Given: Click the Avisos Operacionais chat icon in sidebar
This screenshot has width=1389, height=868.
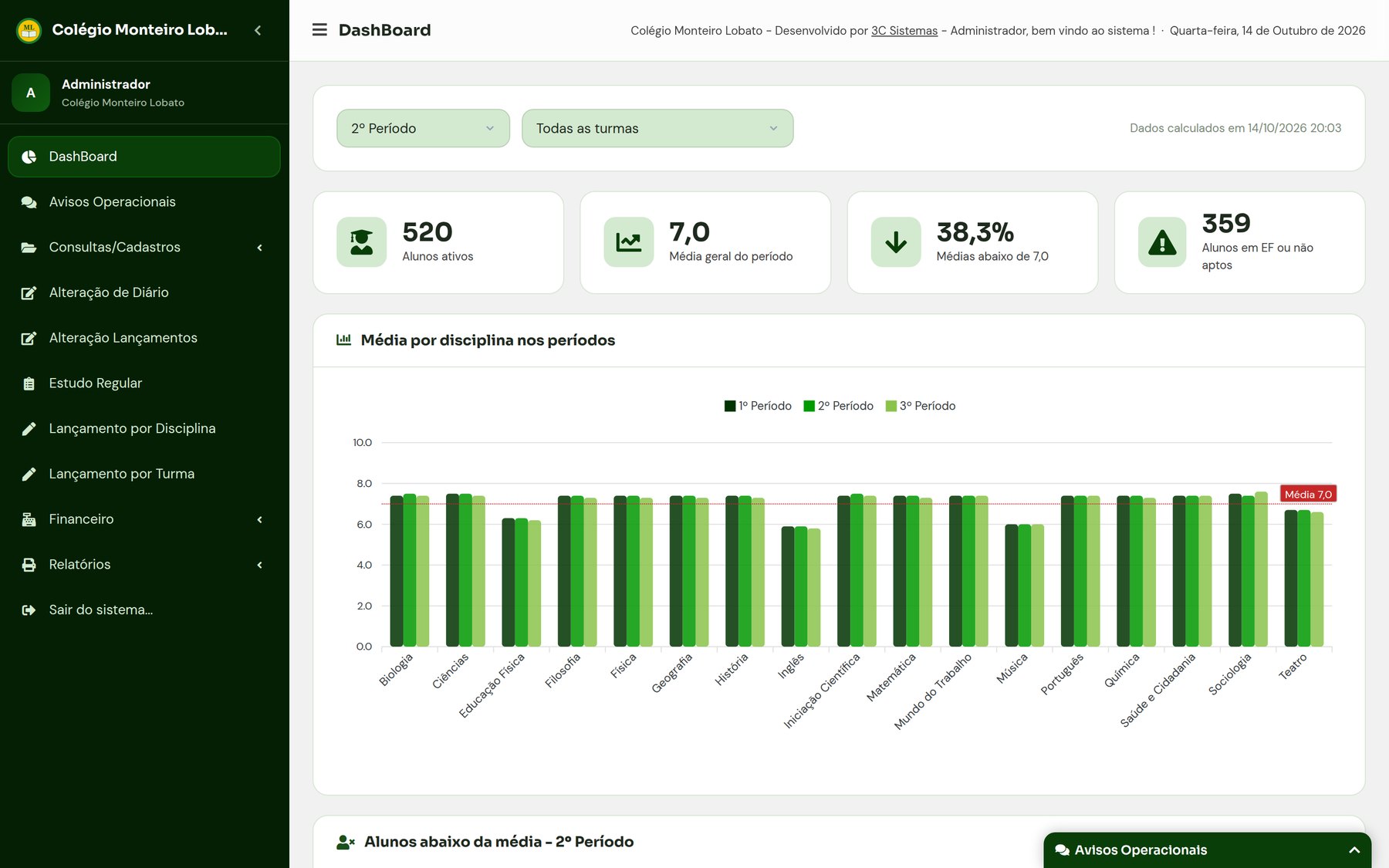Looking at the screenshot, I should click(29, 202).
